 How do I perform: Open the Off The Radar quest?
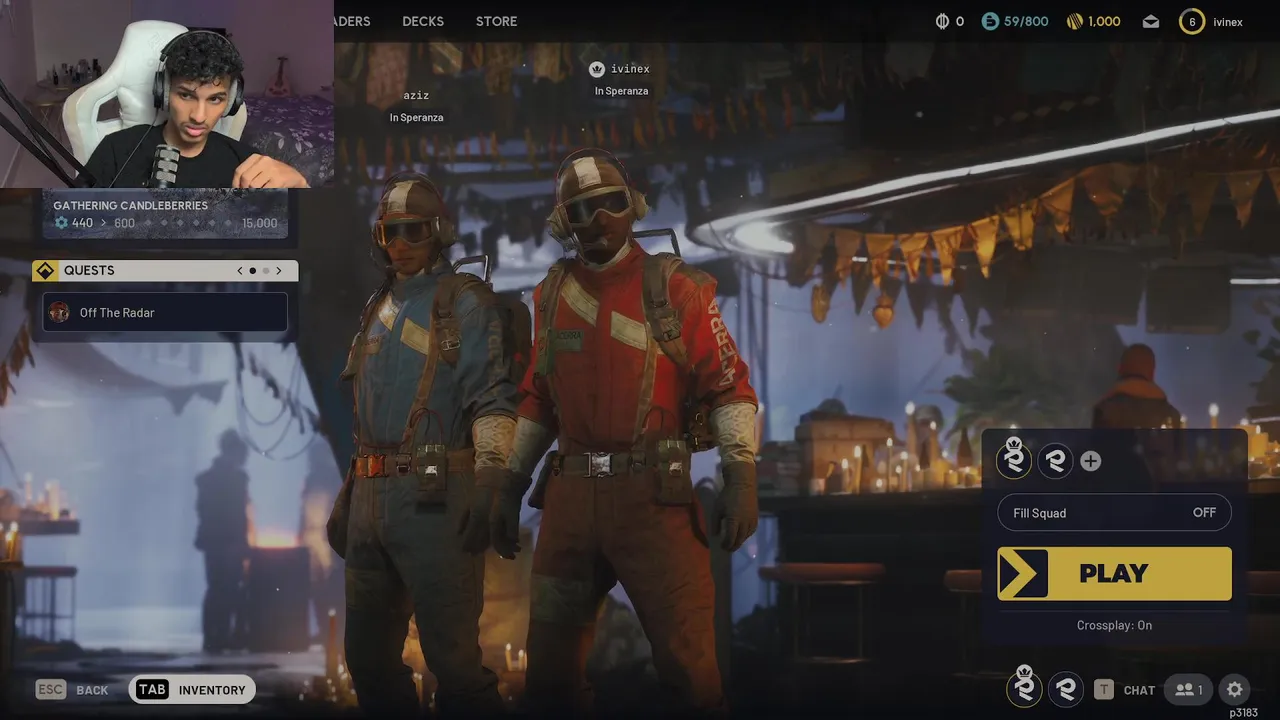click(x=165, y=313)
